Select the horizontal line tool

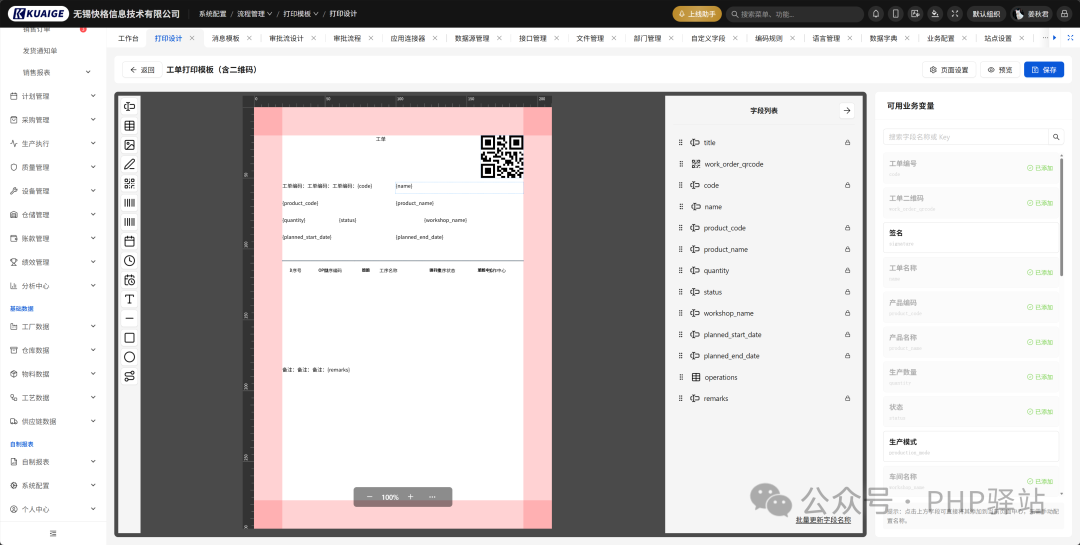tap(129, 318)
